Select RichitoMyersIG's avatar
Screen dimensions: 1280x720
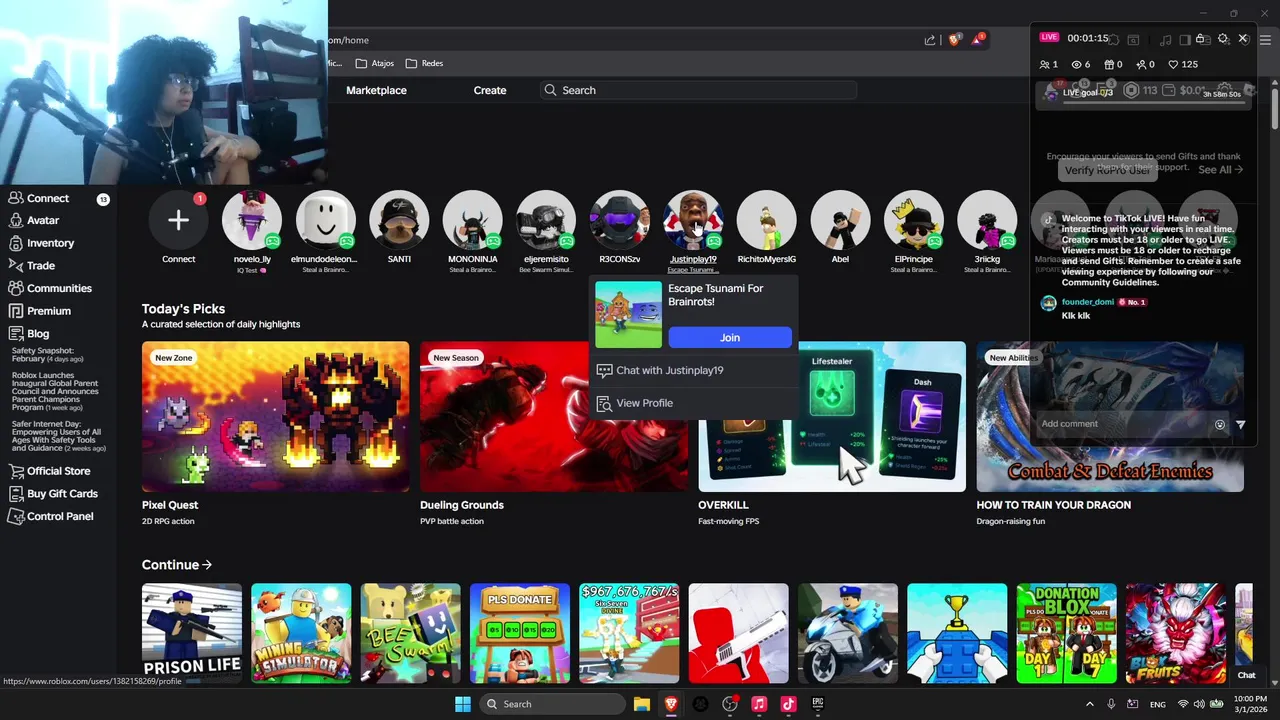[766, 220]
